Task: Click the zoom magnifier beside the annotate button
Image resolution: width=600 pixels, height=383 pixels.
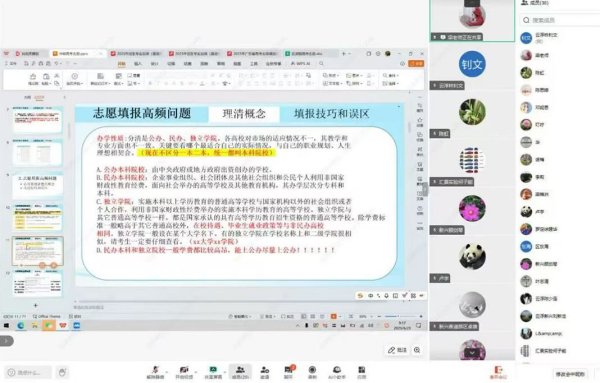Action: coord(417,350)
